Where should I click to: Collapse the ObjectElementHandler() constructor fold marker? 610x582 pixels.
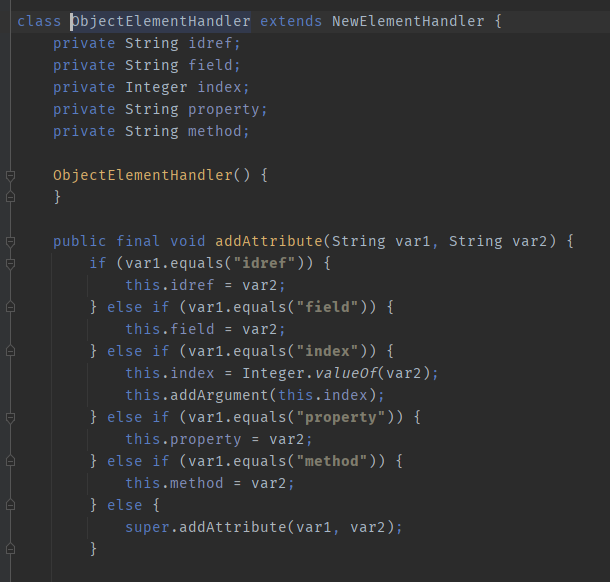tap(11, 176)
